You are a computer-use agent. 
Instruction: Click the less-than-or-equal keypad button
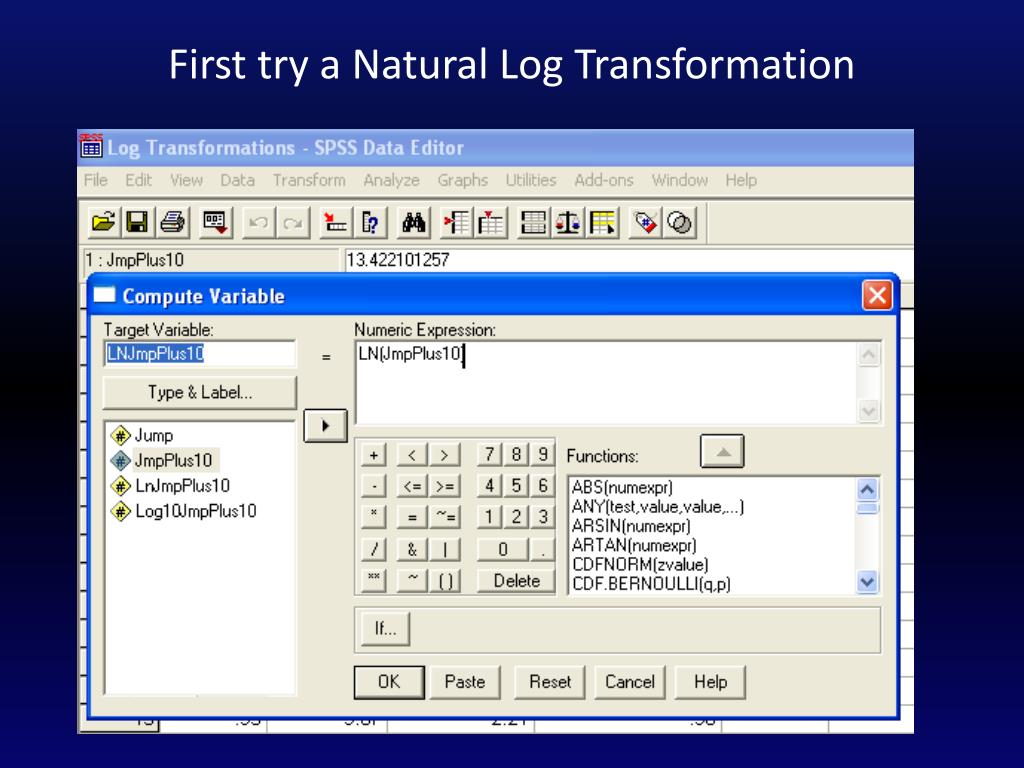pyautogui.click(x=412, y=487)
